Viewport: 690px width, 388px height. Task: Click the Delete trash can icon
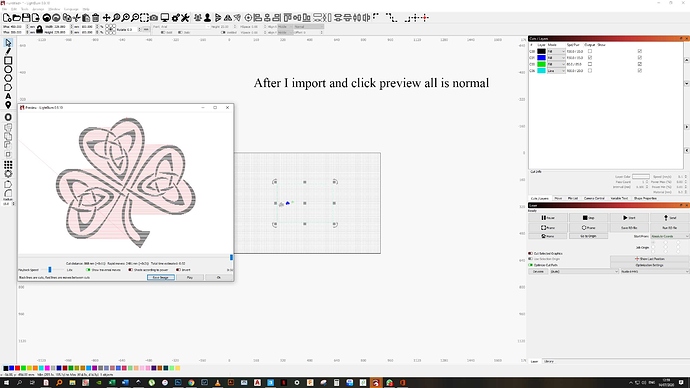95,18
